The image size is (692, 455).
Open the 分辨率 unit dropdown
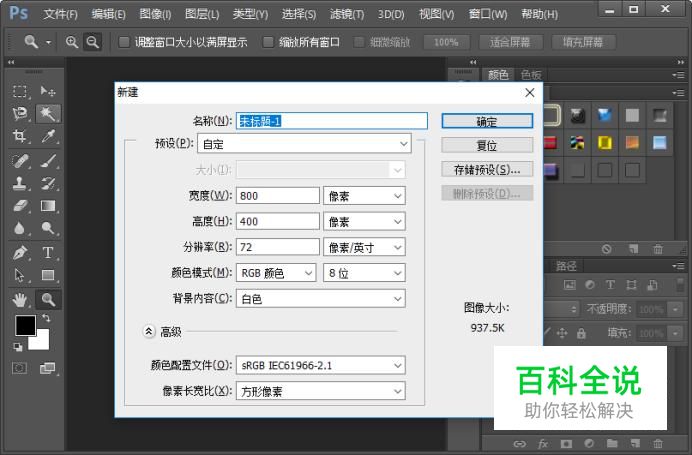[364, 247]
